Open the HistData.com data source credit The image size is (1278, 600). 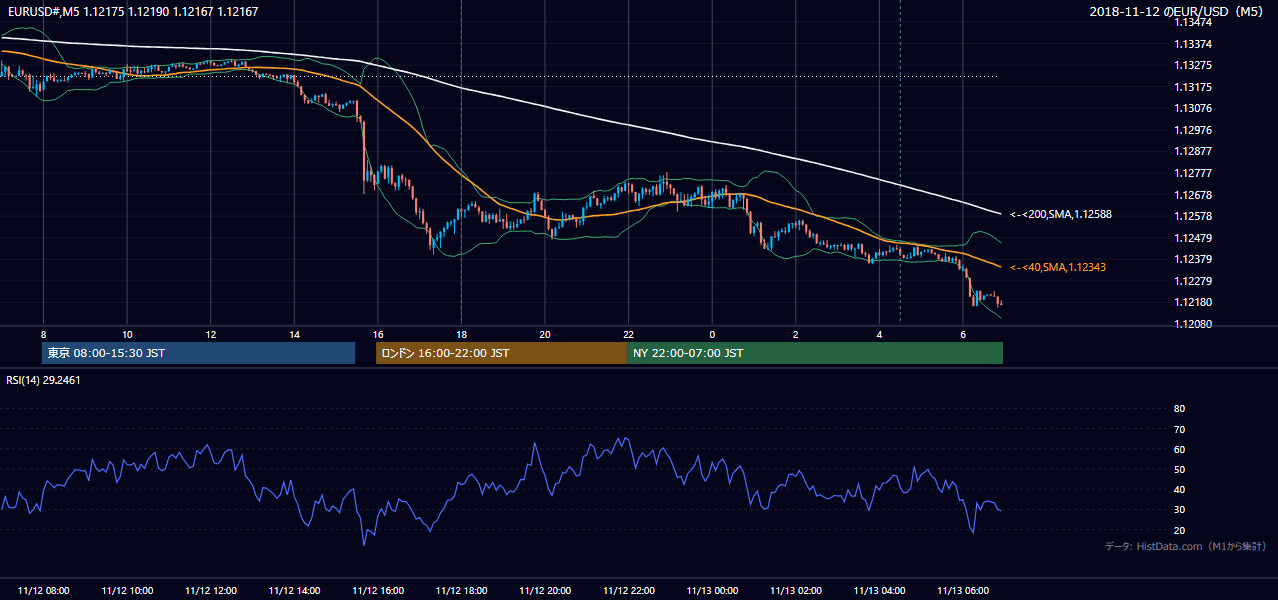(1185, 546)
